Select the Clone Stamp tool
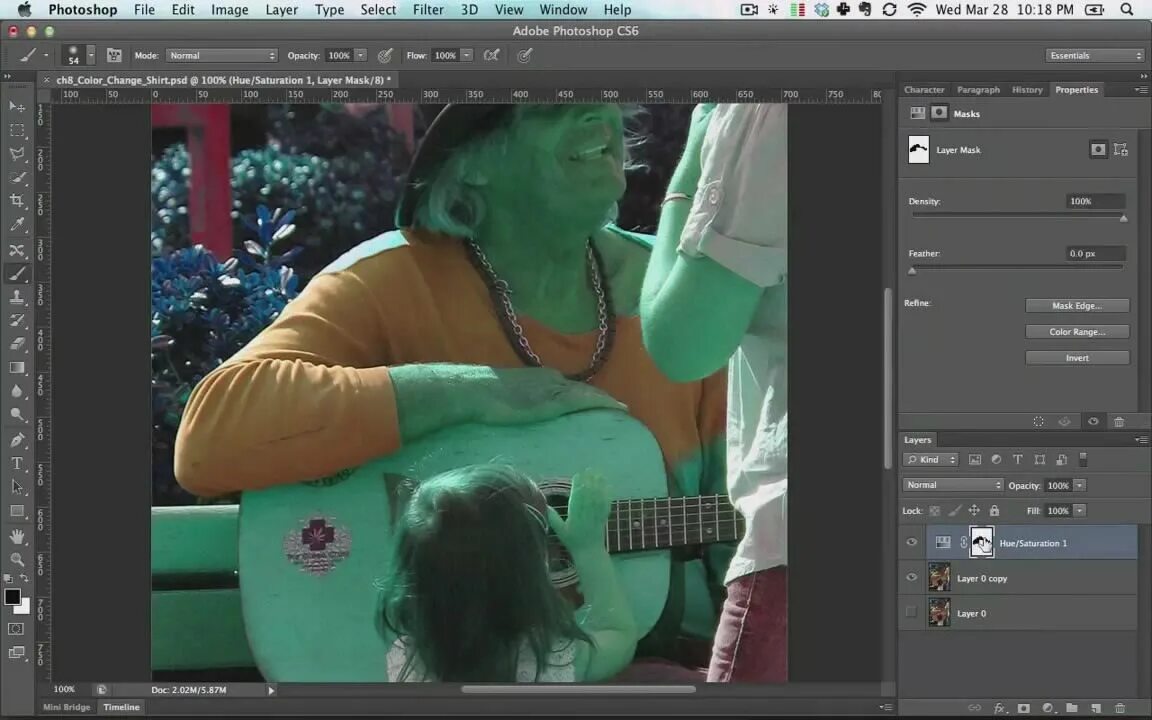 (17, 297)
